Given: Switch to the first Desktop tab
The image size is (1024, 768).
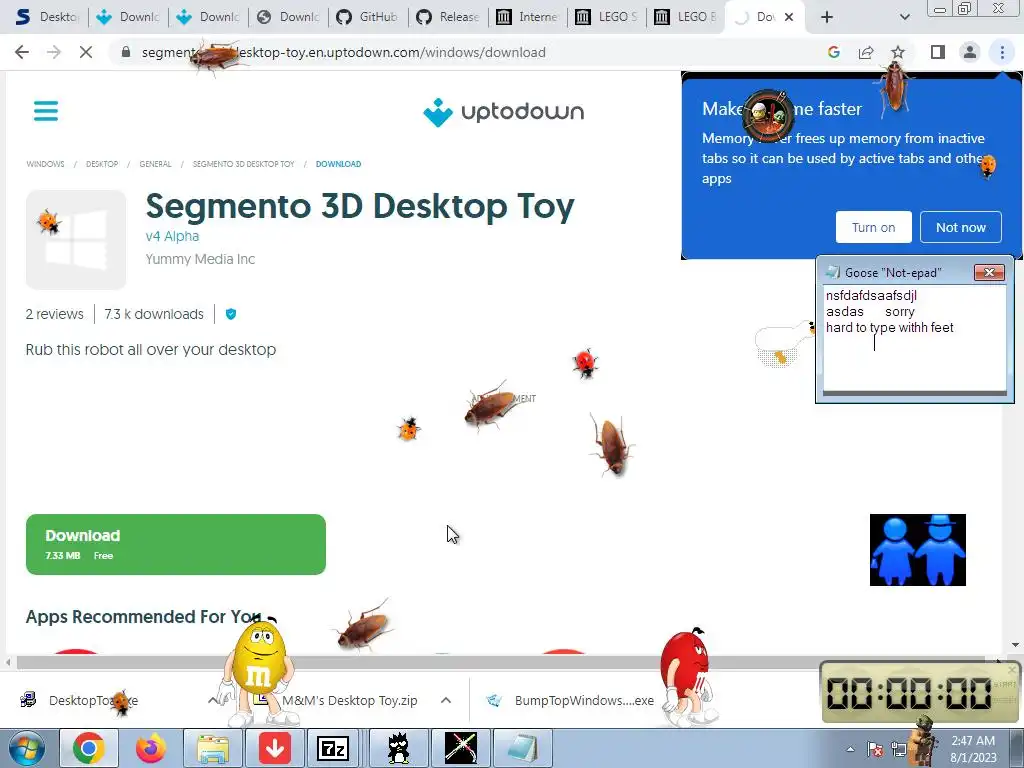Looking at the screenshot, I should click(x=47, y=17).
